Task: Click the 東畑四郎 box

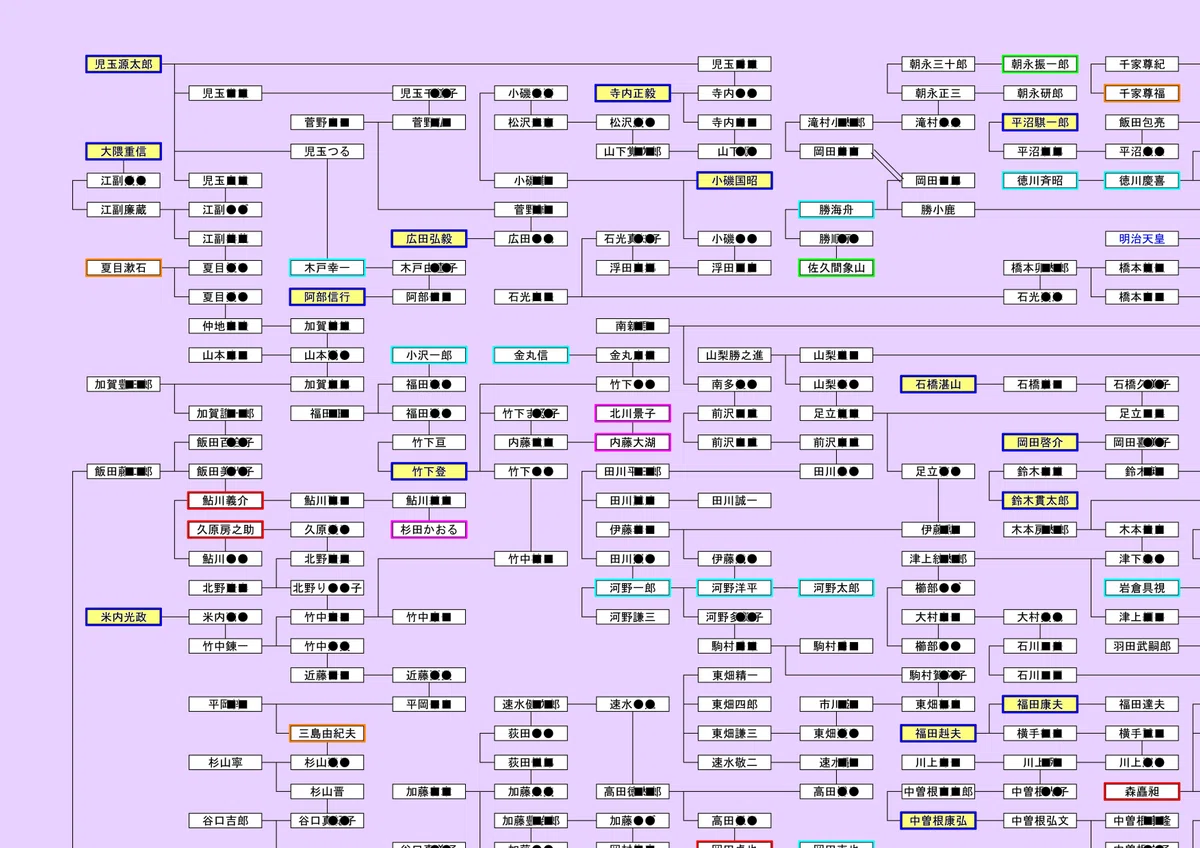Action: (735, 704)
